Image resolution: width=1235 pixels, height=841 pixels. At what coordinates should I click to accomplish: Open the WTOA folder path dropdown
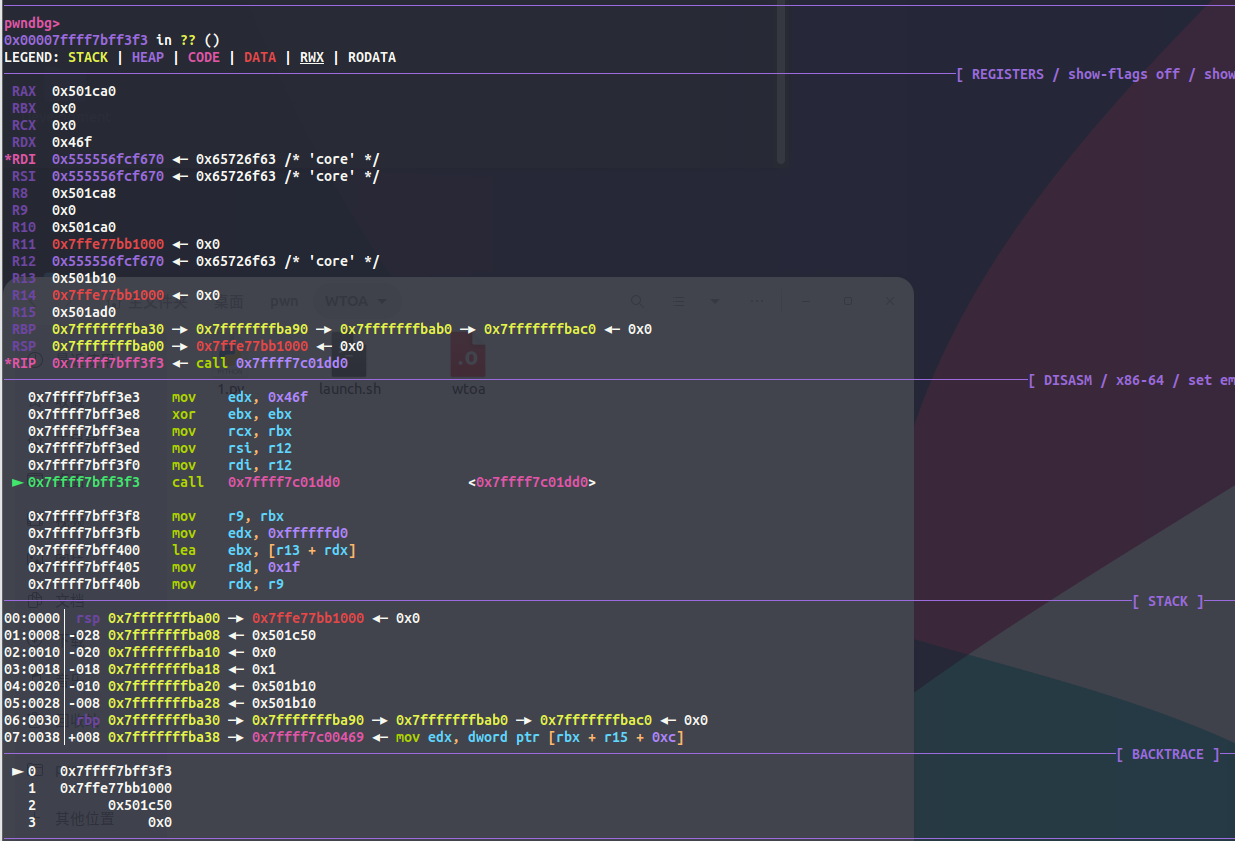point(356,300)
